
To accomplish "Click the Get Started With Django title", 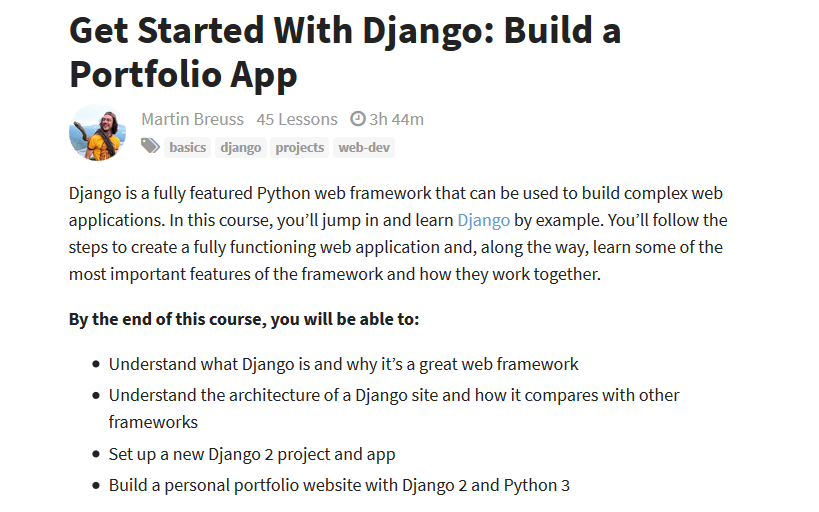I will (345, 52).
